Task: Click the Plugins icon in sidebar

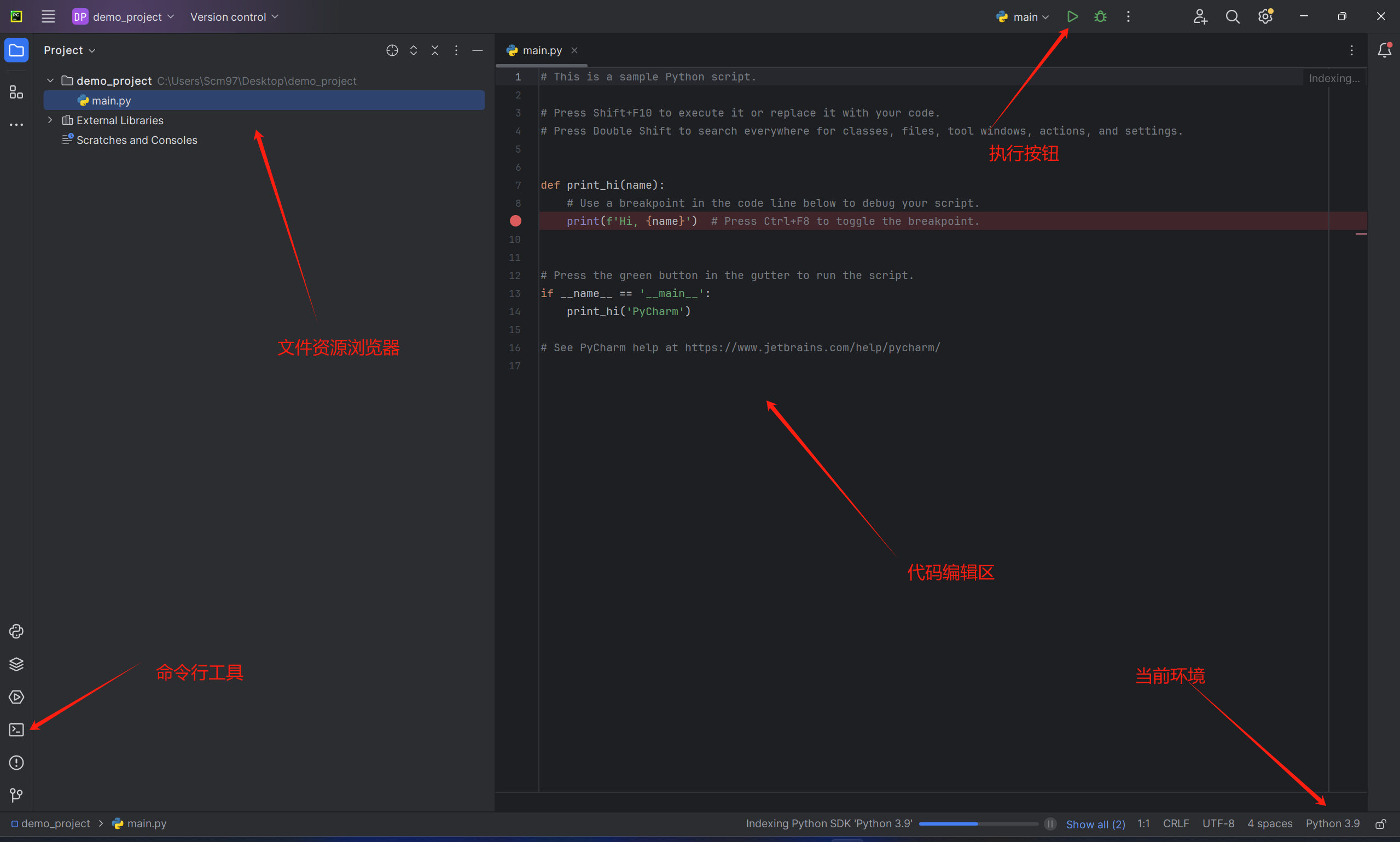Action: click(15, 93)
